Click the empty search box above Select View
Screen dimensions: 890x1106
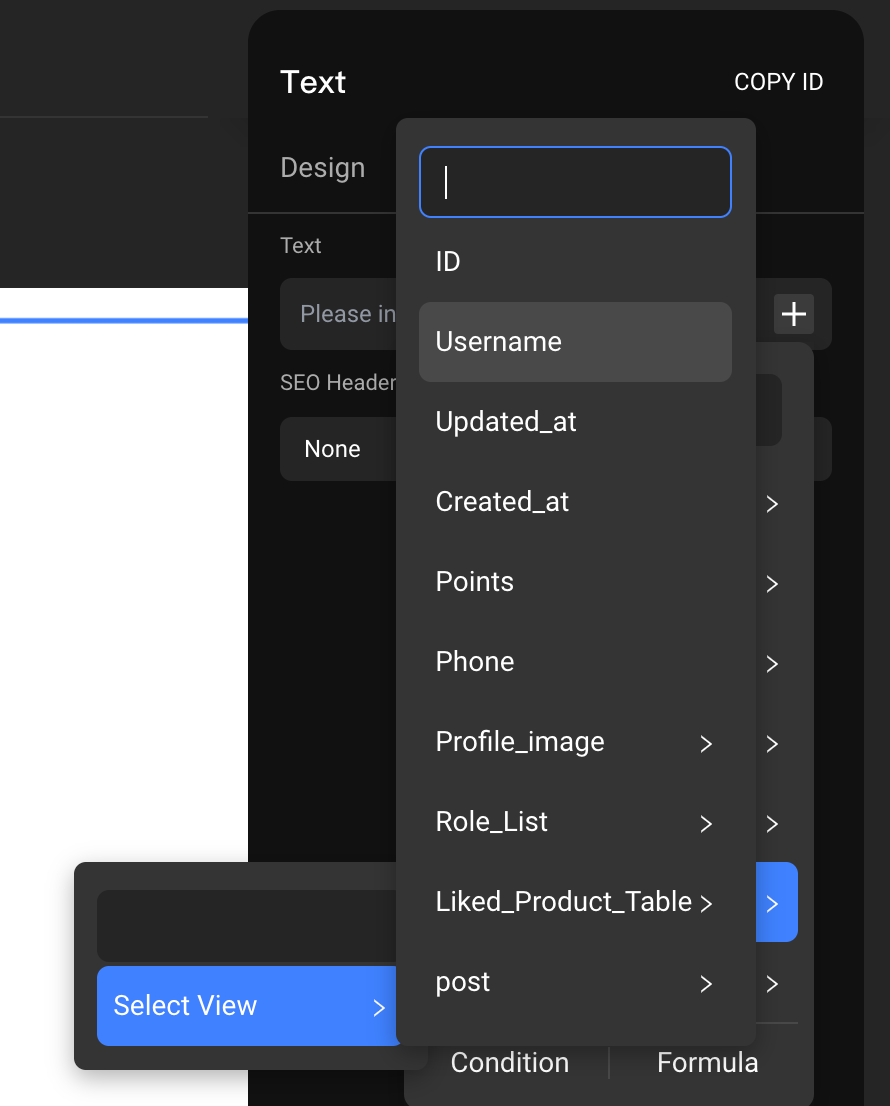(245, 926)
